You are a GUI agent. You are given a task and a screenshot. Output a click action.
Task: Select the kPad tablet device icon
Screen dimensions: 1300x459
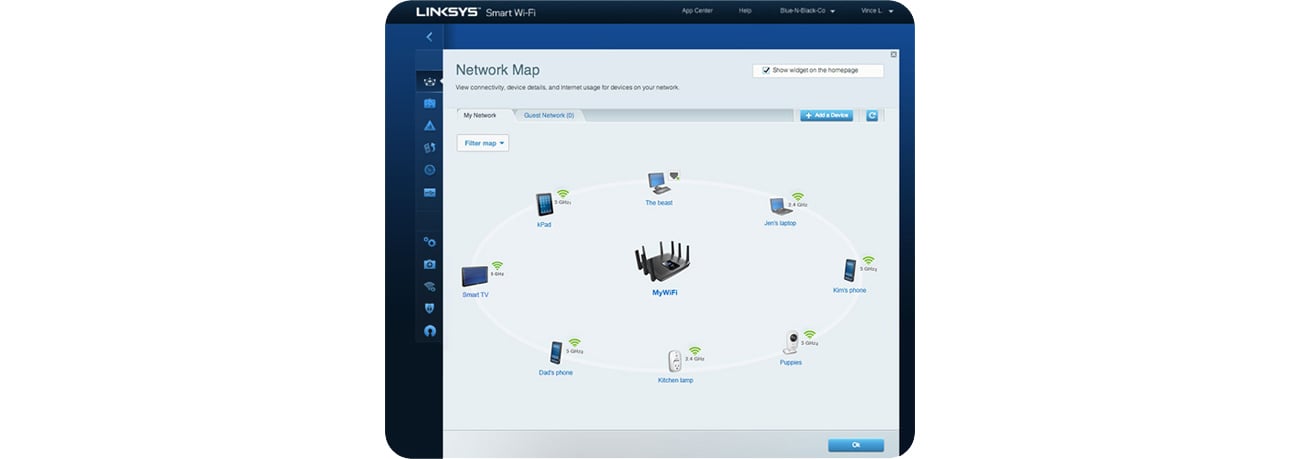[544, 205]
